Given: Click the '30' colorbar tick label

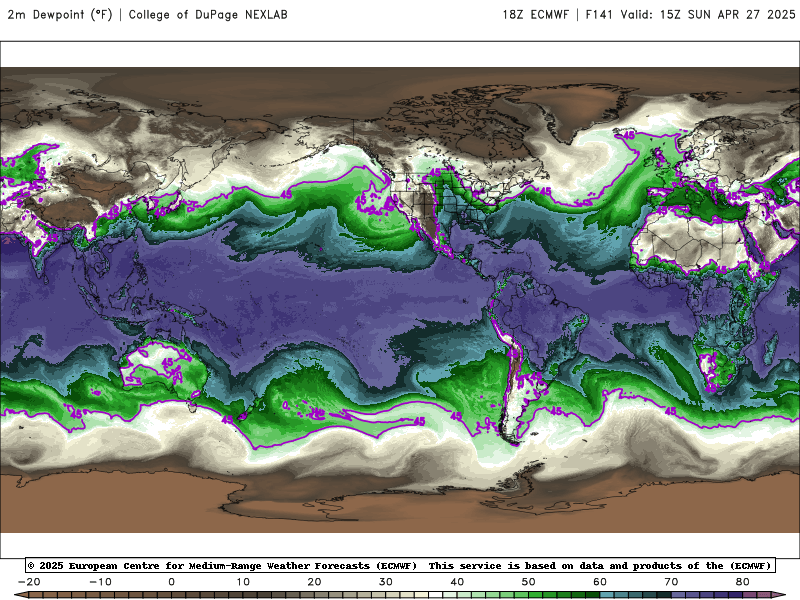Looking at the screenshot, I should tap(386, 582).
